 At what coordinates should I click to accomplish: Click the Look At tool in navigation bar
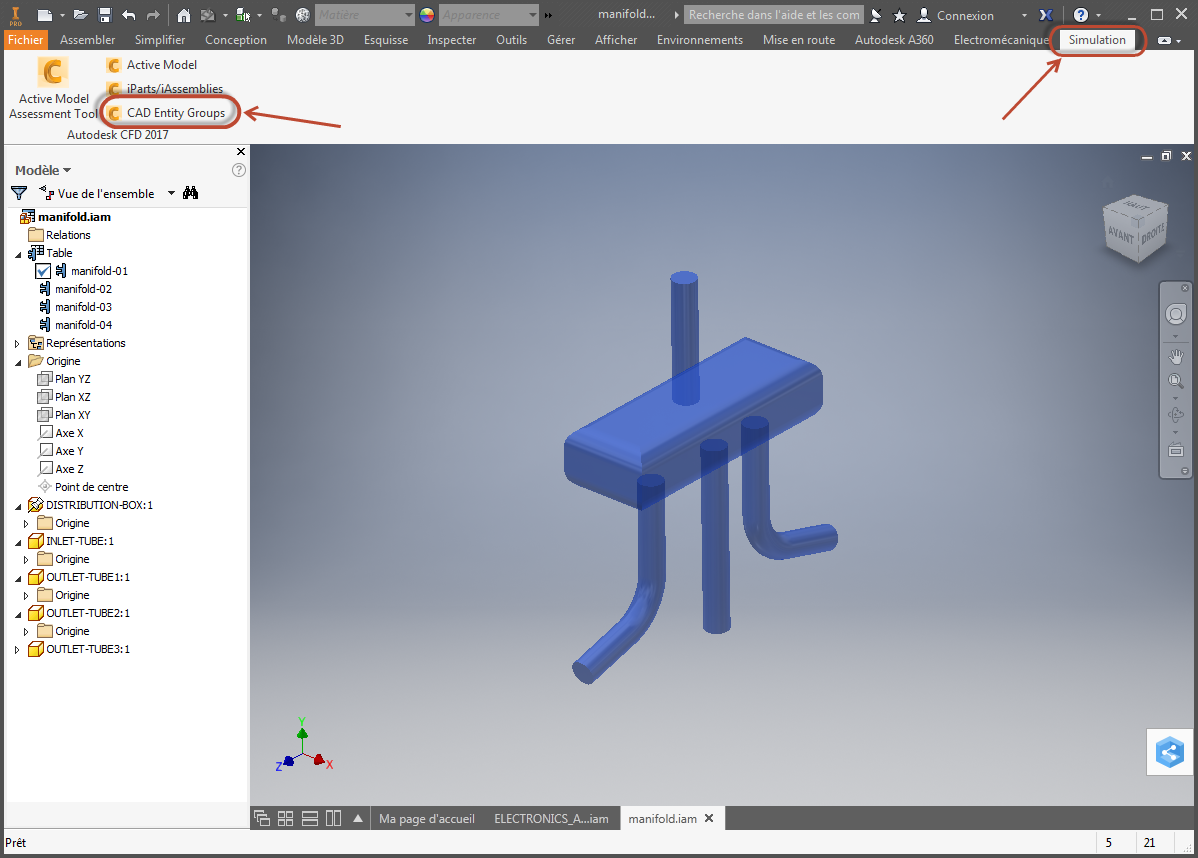[x=1175, y=450]
